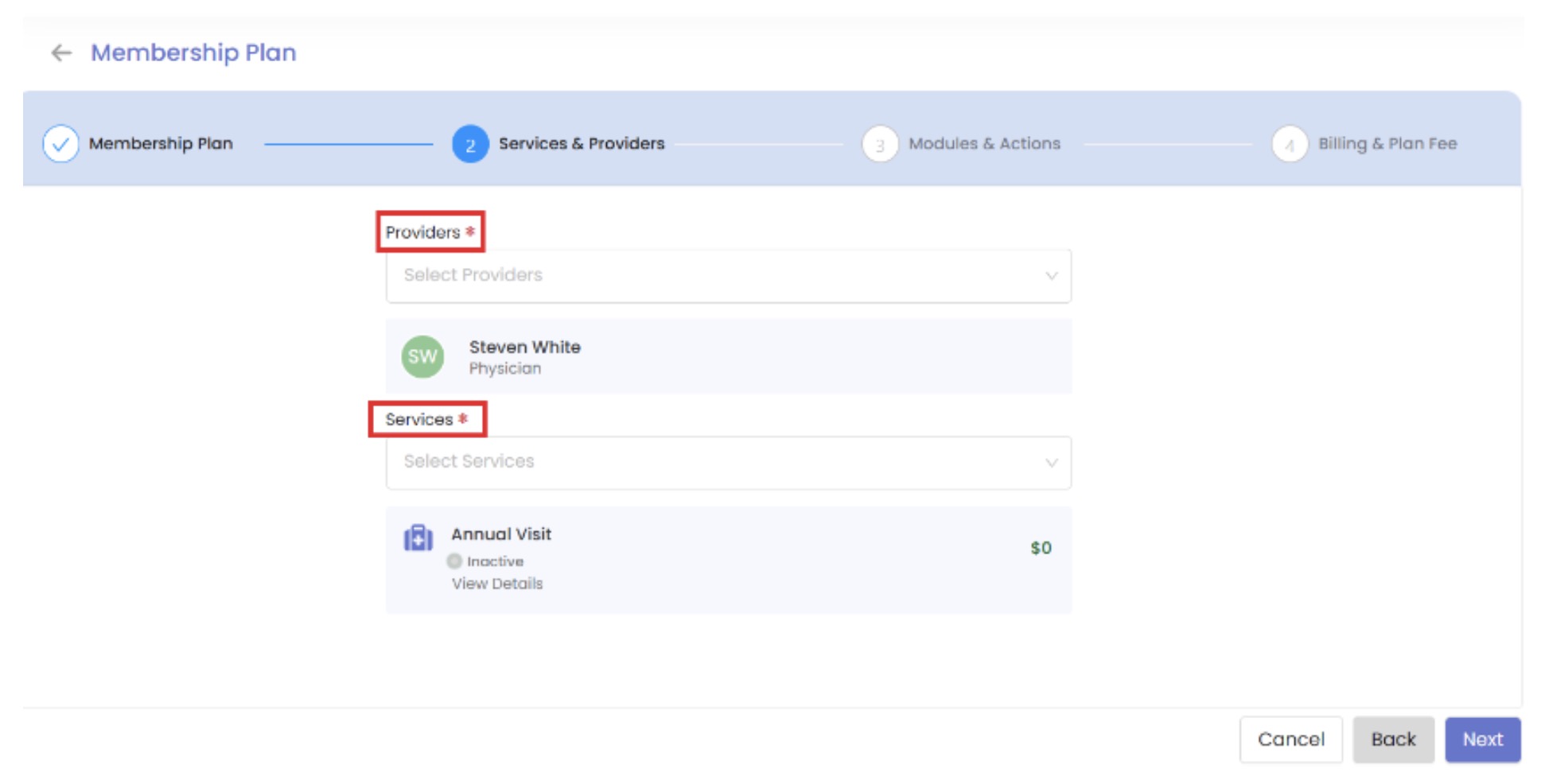The width and height of the screenshot is (1545, 784).
Task: Click the SW provider avatar
Action: [422, 356]
